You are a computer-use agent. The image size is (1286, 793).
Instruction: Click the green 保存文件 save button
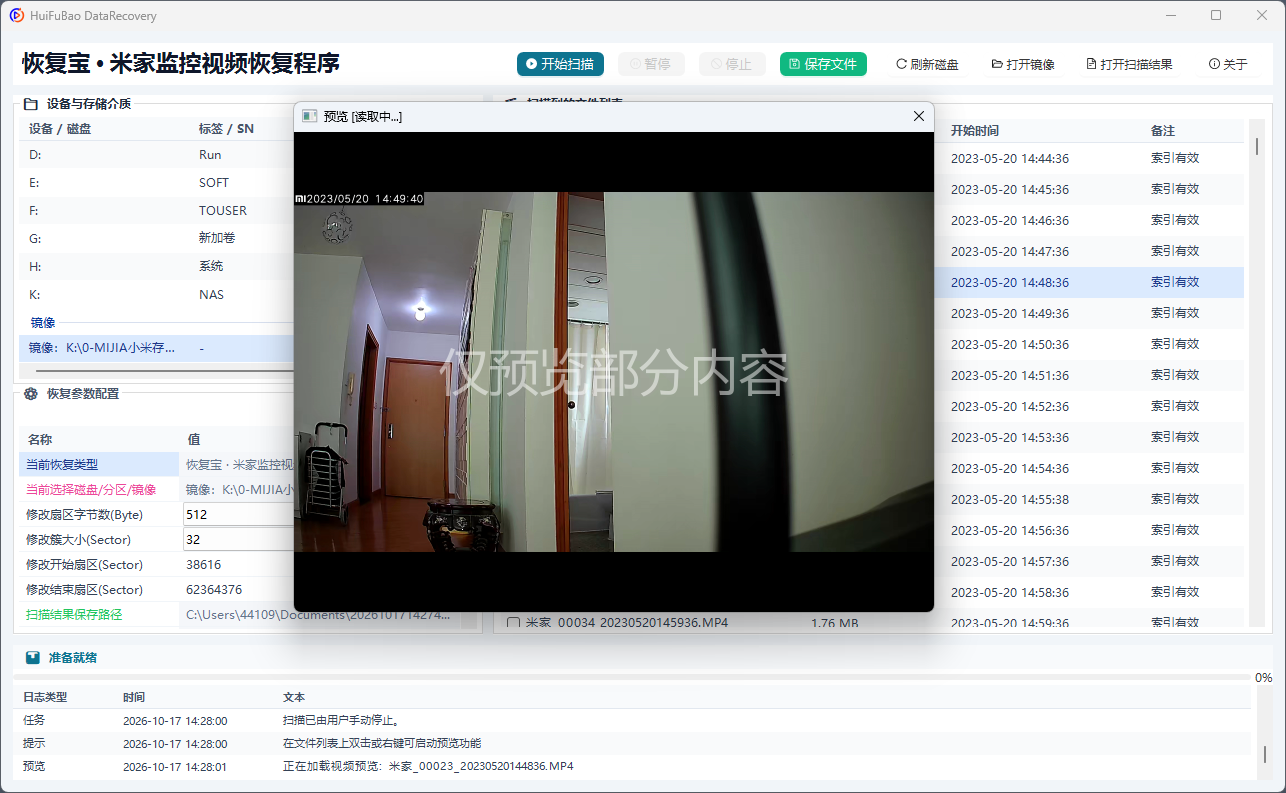click(x=823, y=64)
